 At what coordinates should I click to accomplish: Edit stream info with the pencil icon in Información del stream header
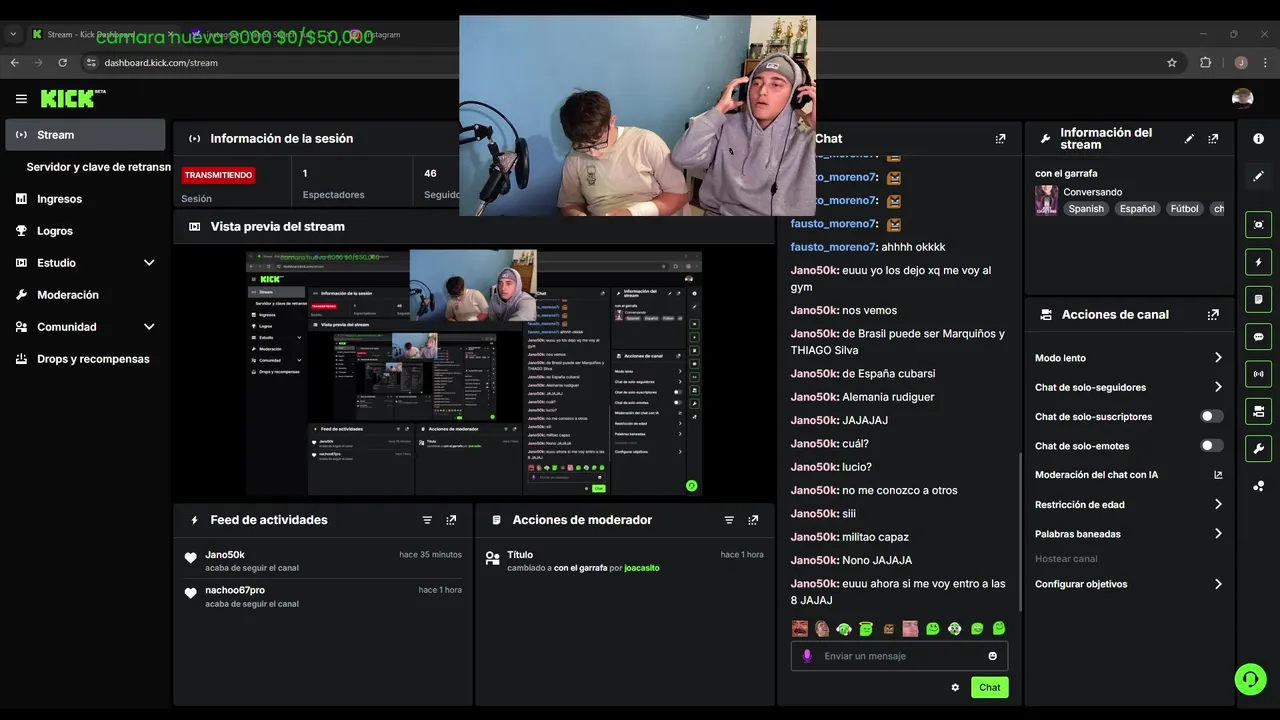1189,139
